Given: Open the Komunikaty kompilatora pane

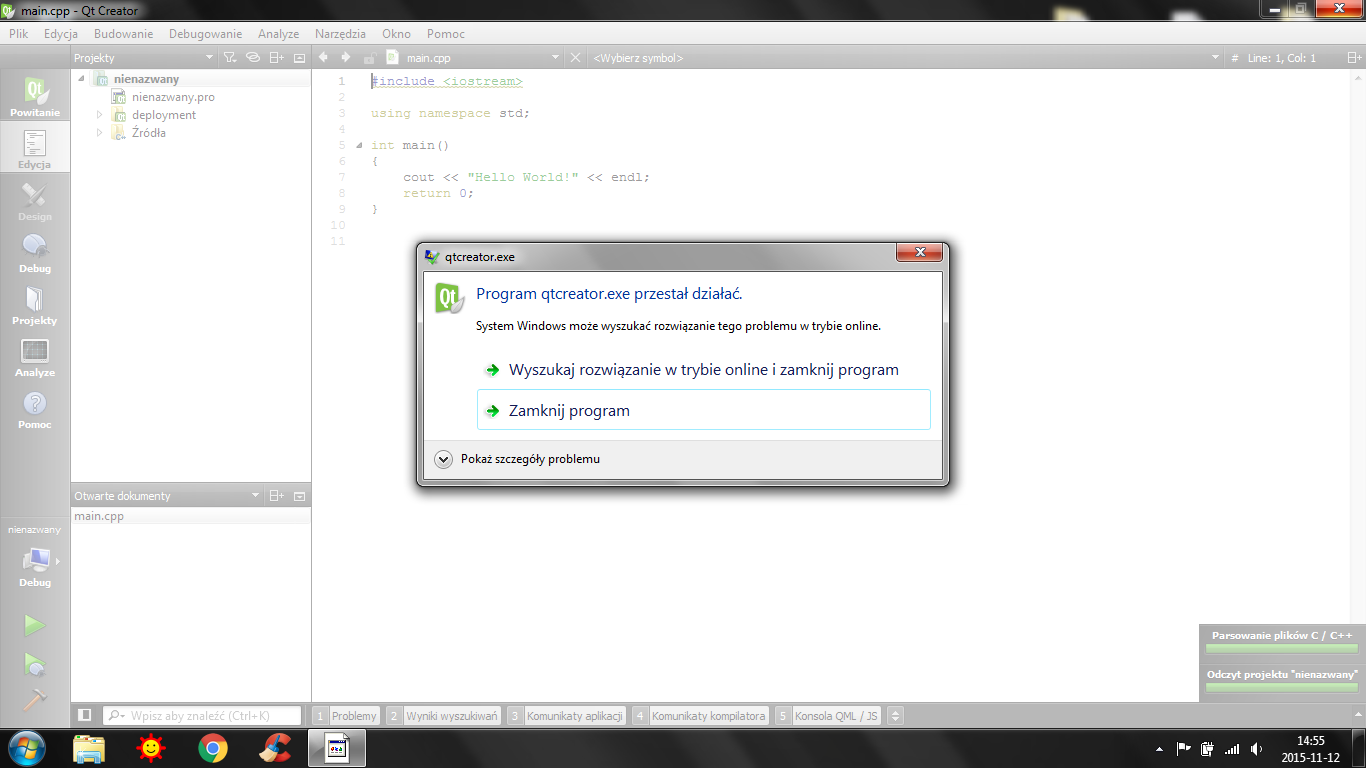Looking at the screenshot, I should [700, 716].
